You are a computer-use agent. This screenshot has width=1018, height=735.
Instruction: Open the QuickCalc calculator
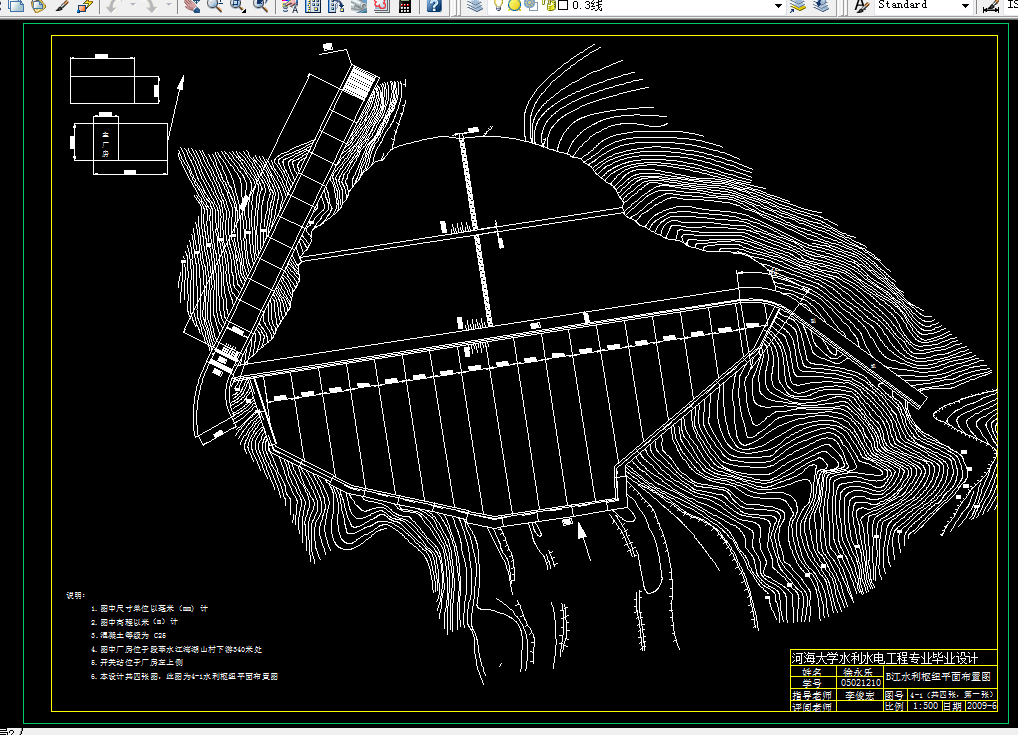click(x=405, y=6)
